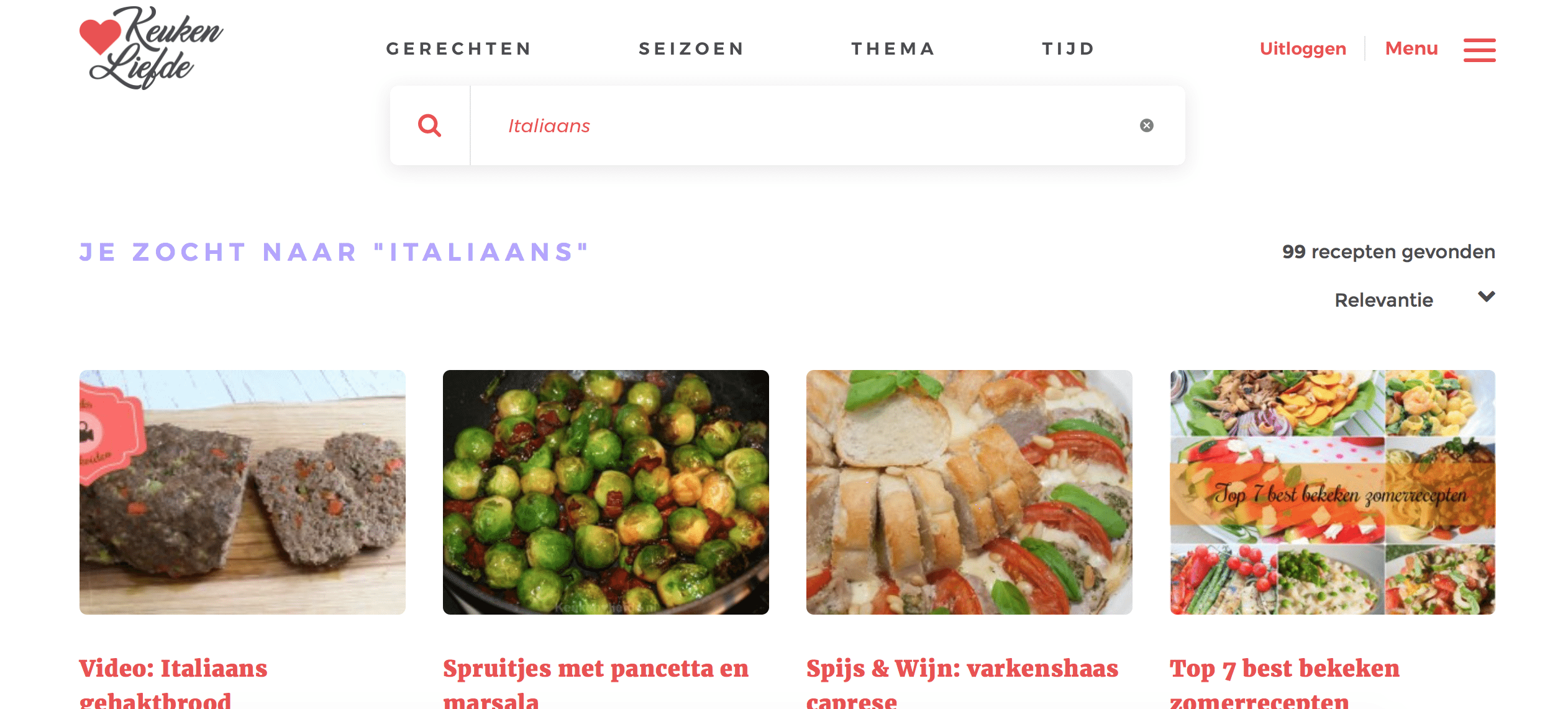Open the Seizoen menu
The height and width of the screenshot is (709, 1568).
tap(691, 48)
